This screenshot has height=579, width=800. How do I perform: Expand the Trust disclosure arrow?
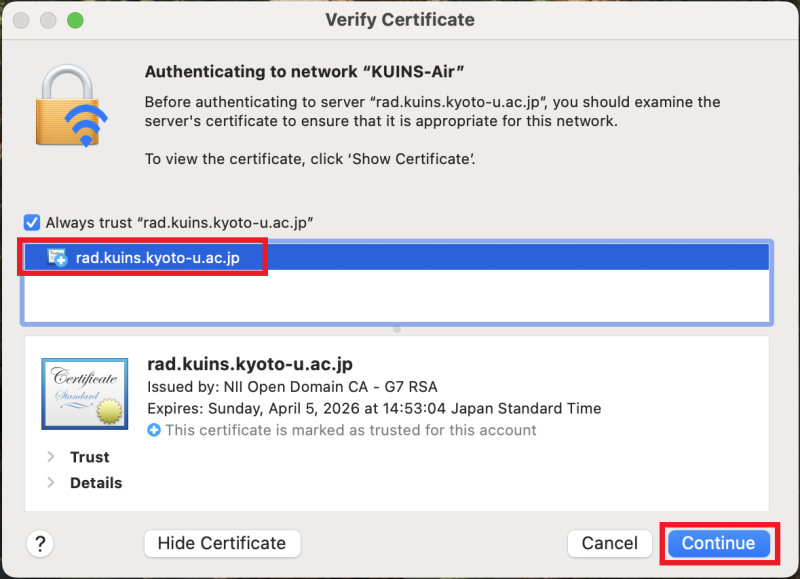[x=51, y=457]
